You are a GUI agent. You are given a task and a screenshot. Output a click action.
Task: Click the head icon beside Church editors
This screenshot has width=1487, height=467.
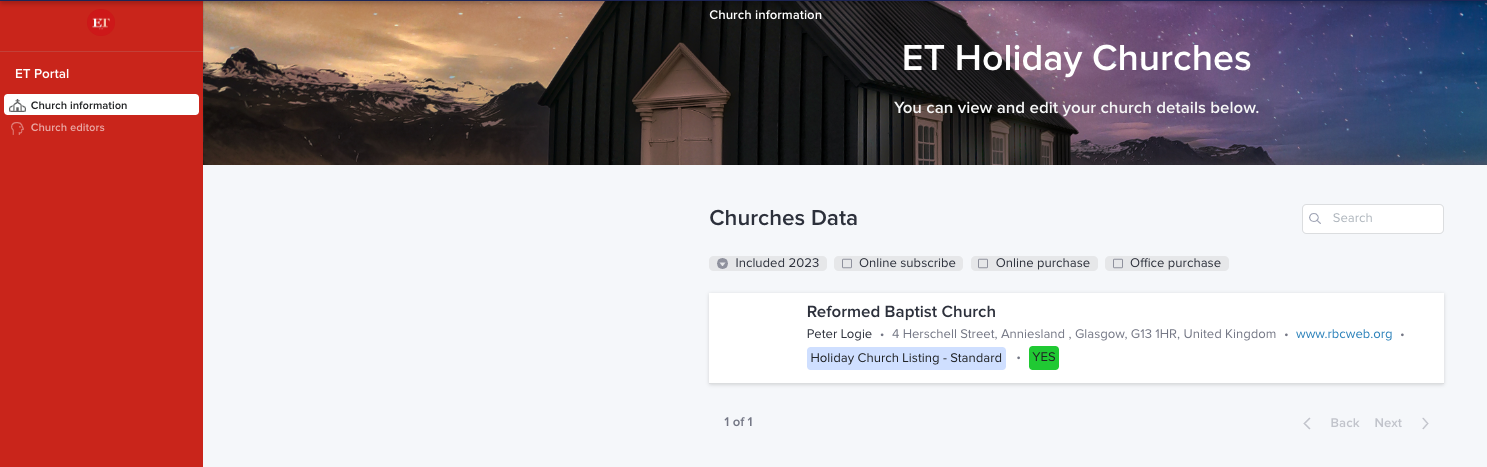click(x=17, y=128)
